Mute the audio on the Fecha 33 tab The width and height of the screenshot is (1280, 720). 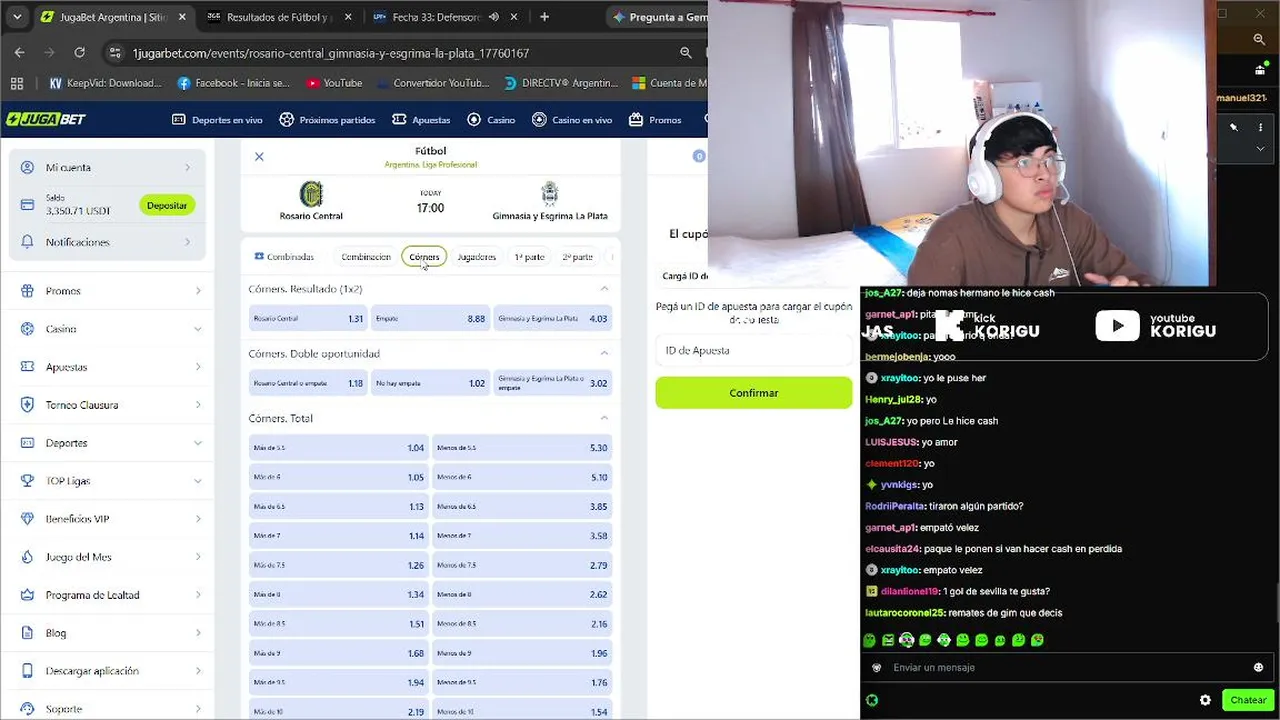494,17
